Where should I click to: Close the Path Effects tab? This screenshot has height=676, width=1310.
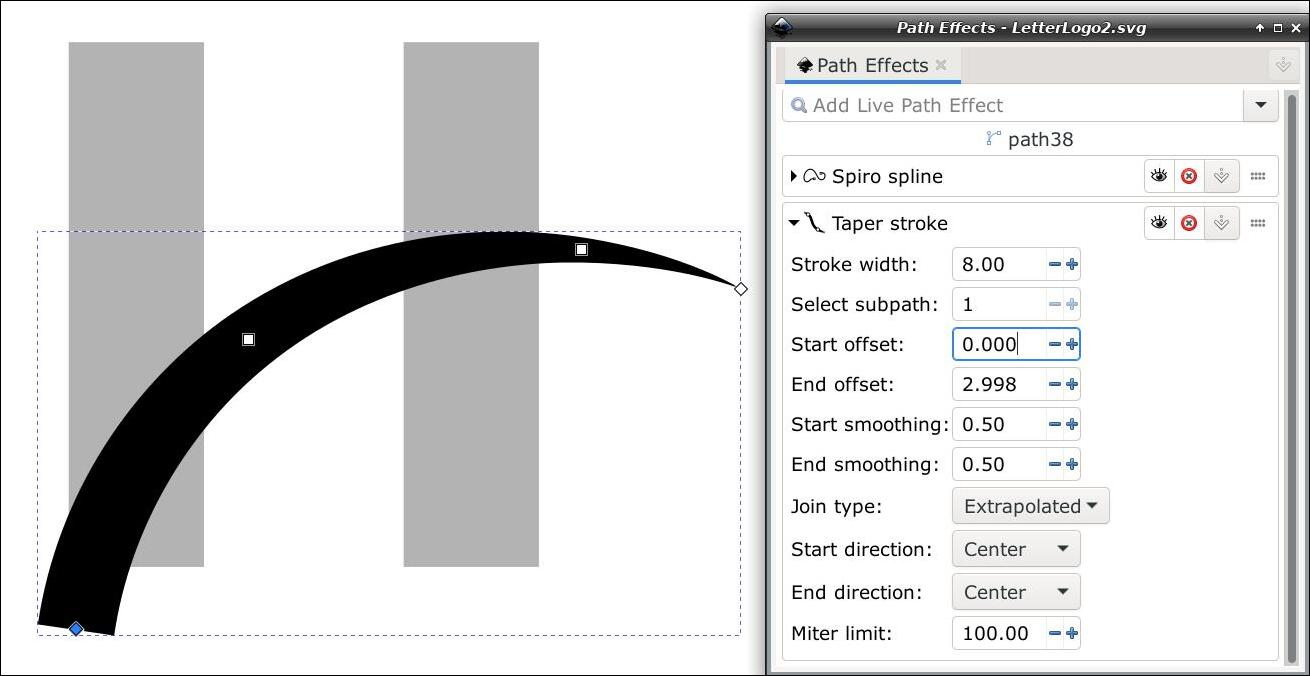[x=941, y=65]
